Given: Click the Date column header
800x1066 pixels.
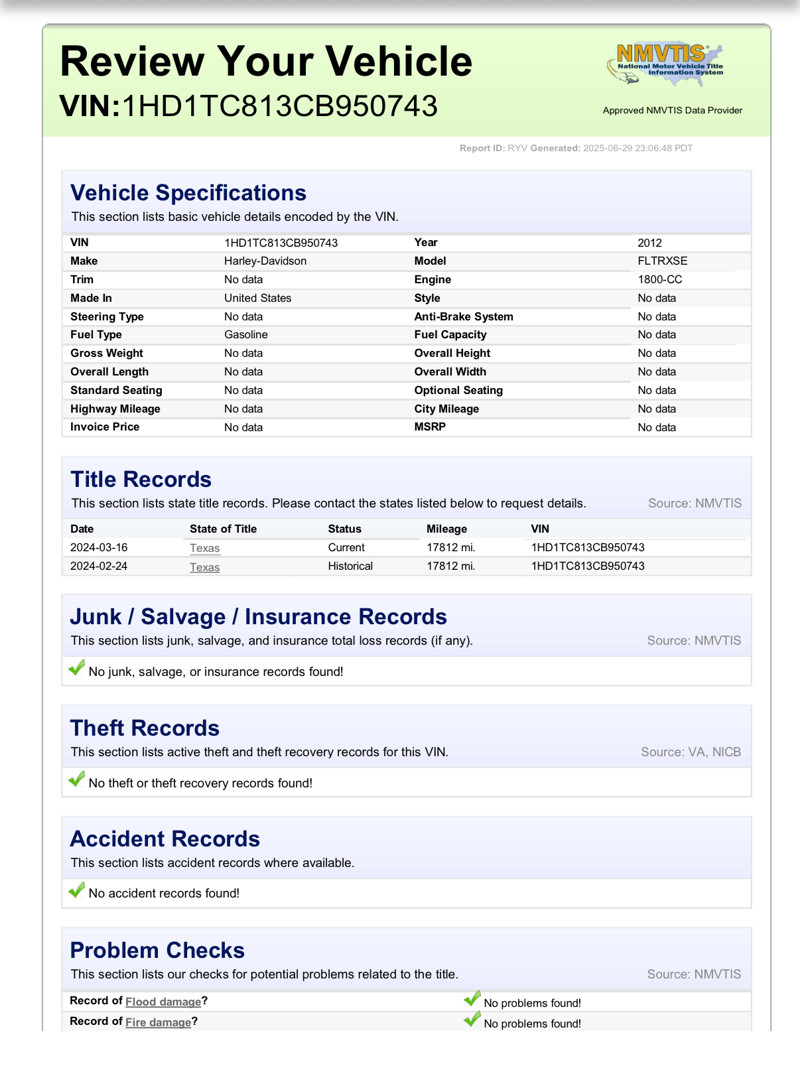Looking at the screenshot, I should click(x=82, y=529).
